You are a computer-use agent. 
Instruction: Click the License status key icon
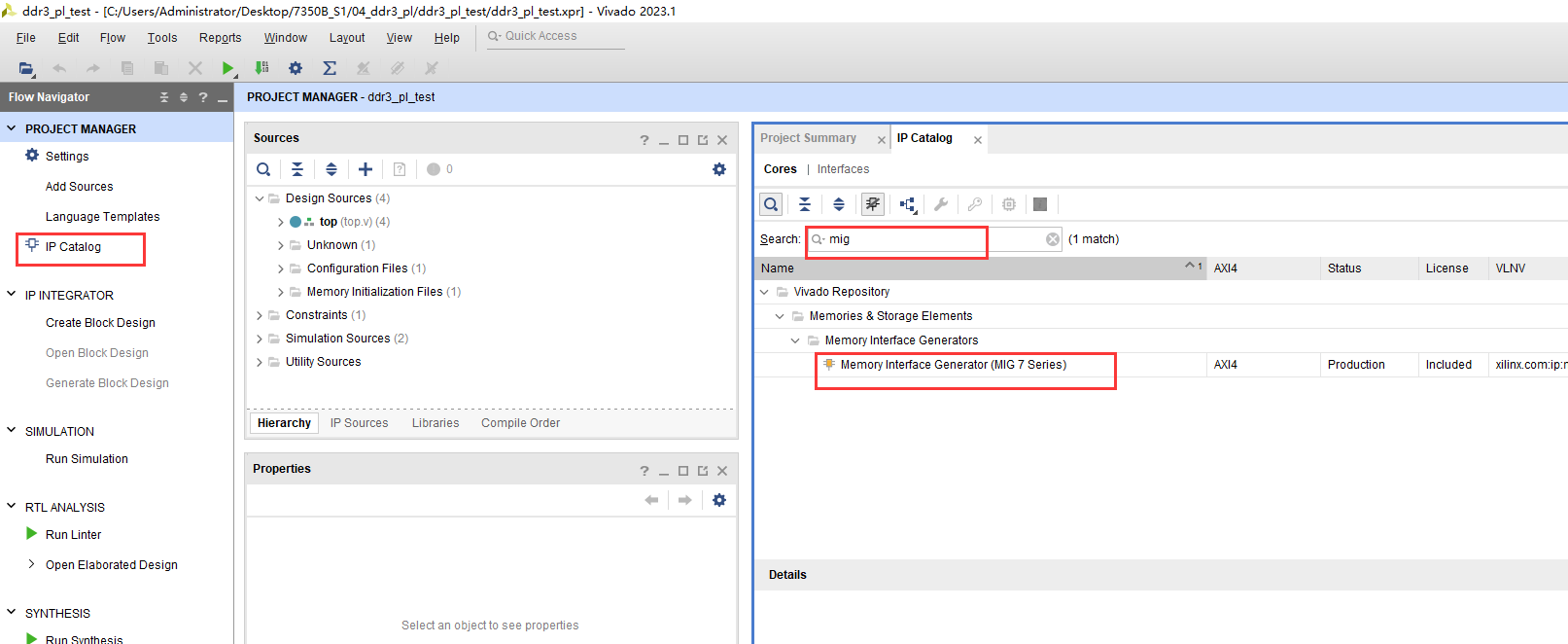[975, 204]
